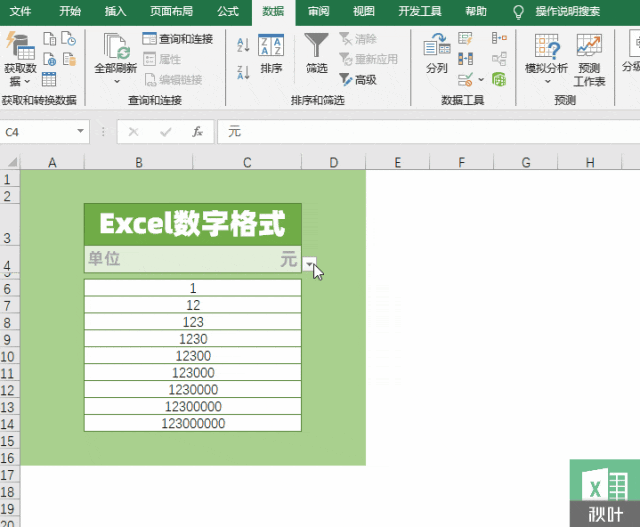Click 分列 Text to Columns icon
This screenshot has height=527, width=640.
click(437, 53)
